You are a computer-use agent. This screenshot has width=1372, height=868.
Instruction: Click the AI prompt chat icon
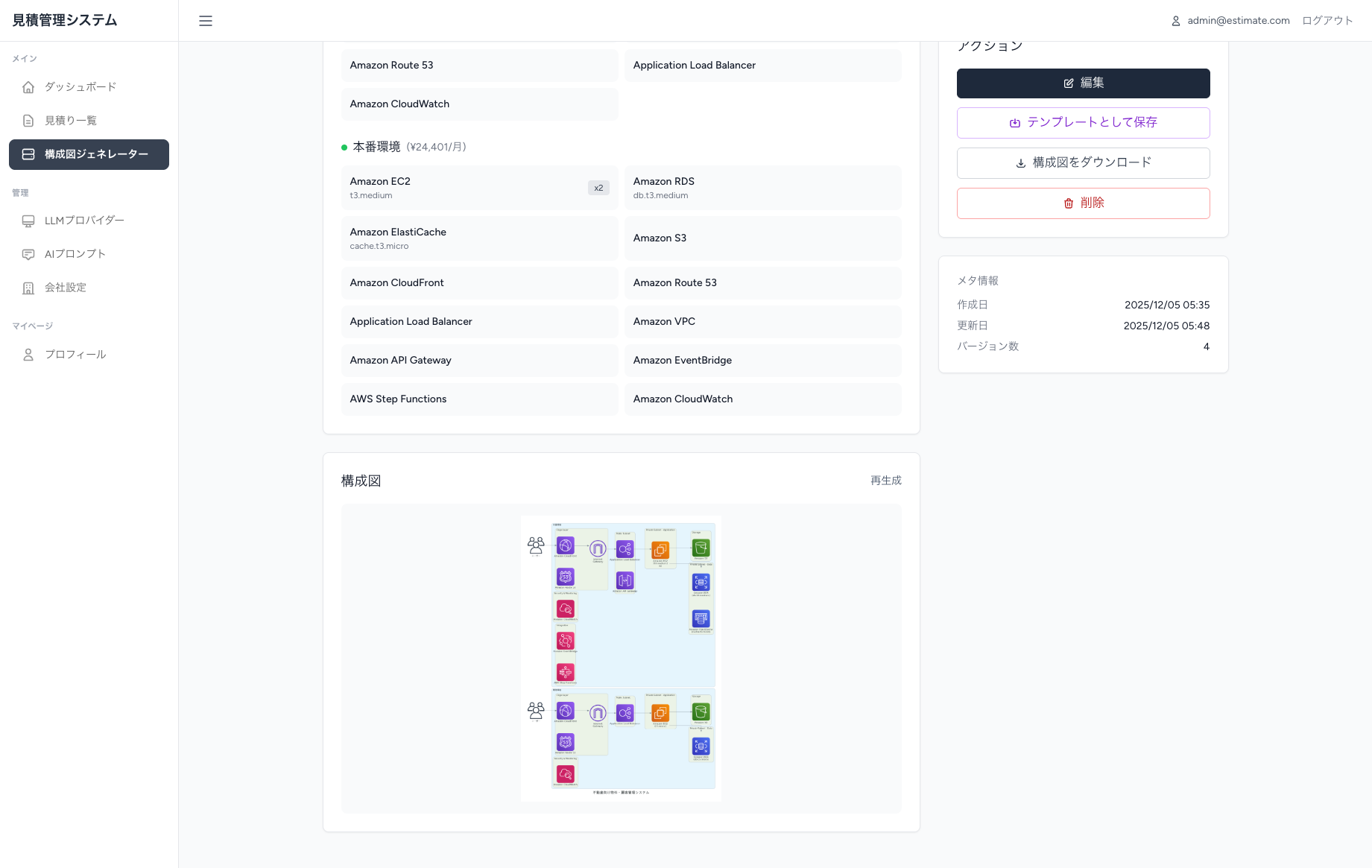[x=28, y=254]
